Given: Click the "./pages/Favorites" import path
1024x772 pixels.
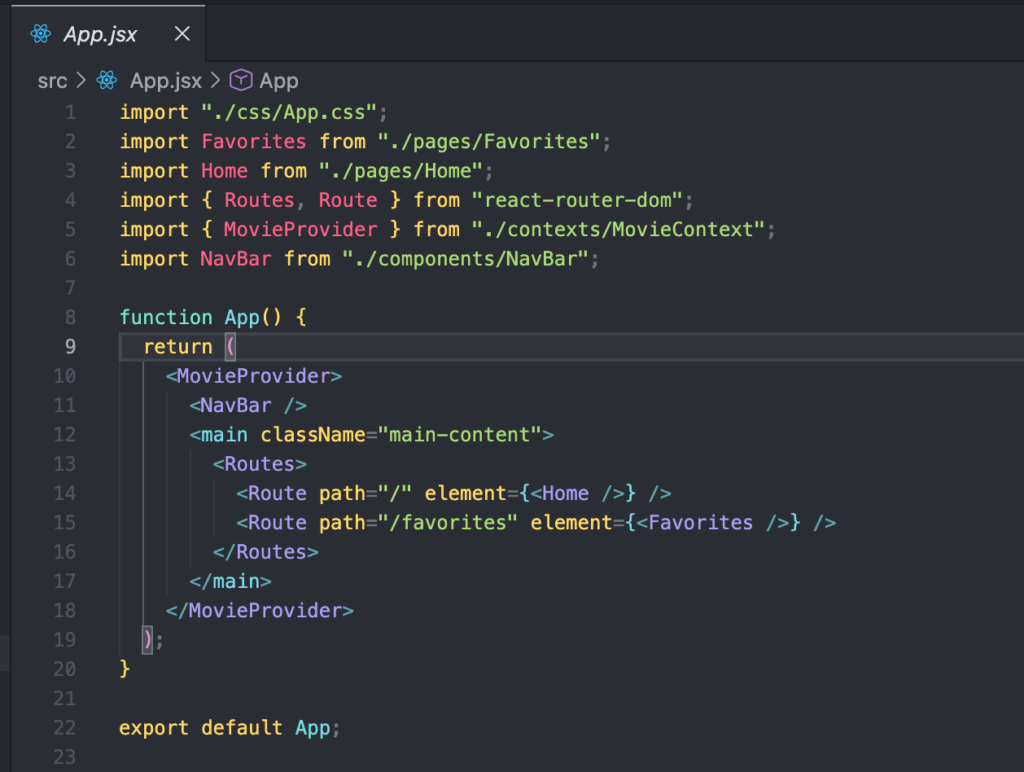Looking at the screenshot, I should pyautogui.click(x=489, y=142).
